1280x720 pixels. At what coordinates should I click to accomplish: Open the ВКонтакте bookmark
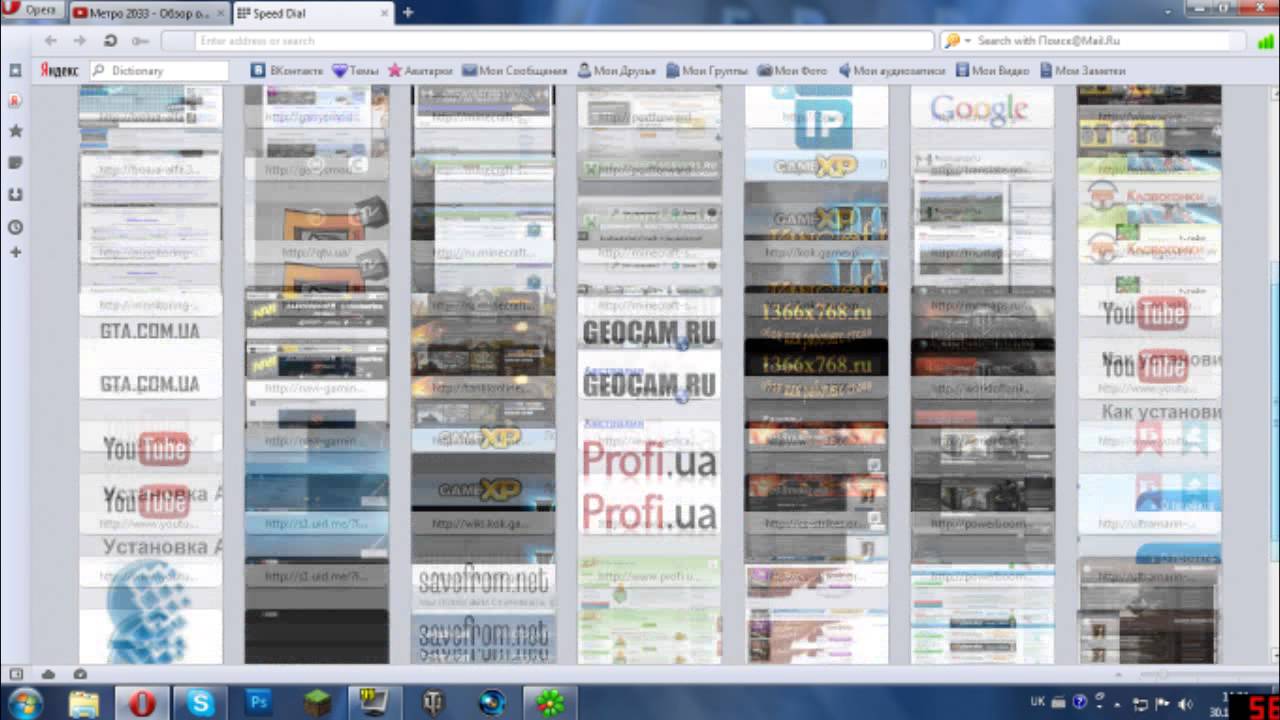(x=287, y=71)
